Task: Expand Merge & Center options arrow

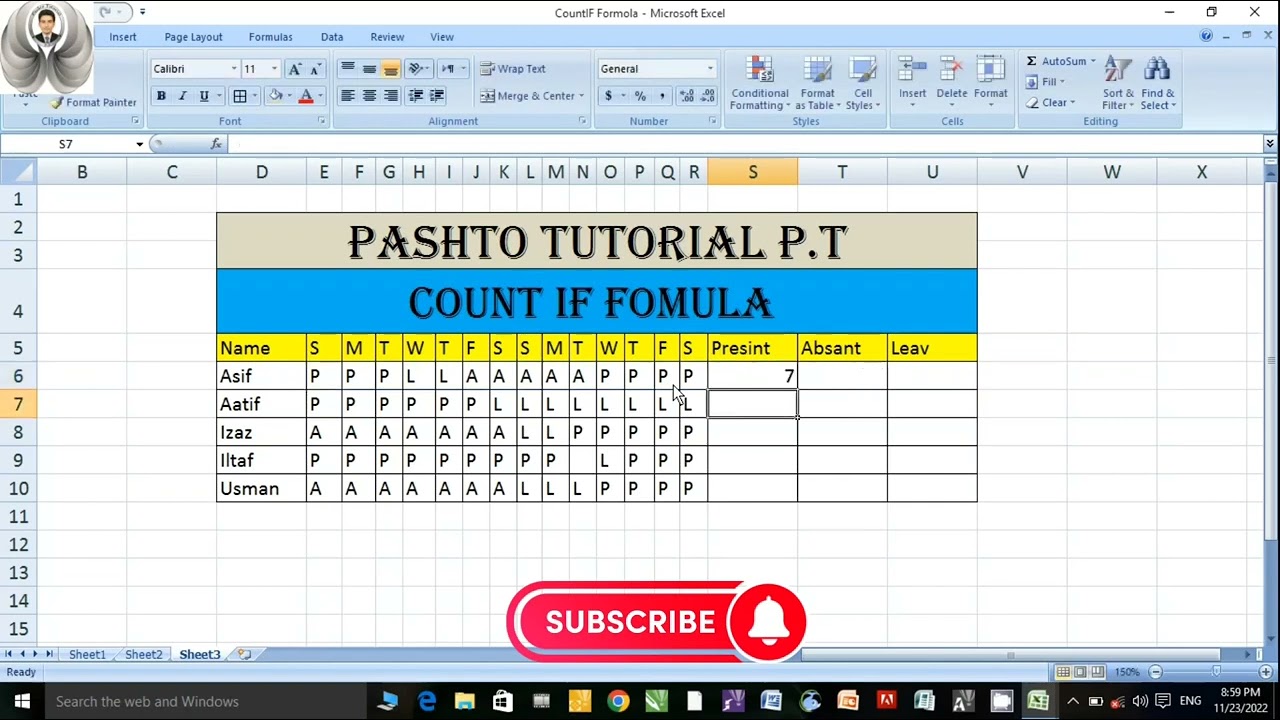Action: 583,96
